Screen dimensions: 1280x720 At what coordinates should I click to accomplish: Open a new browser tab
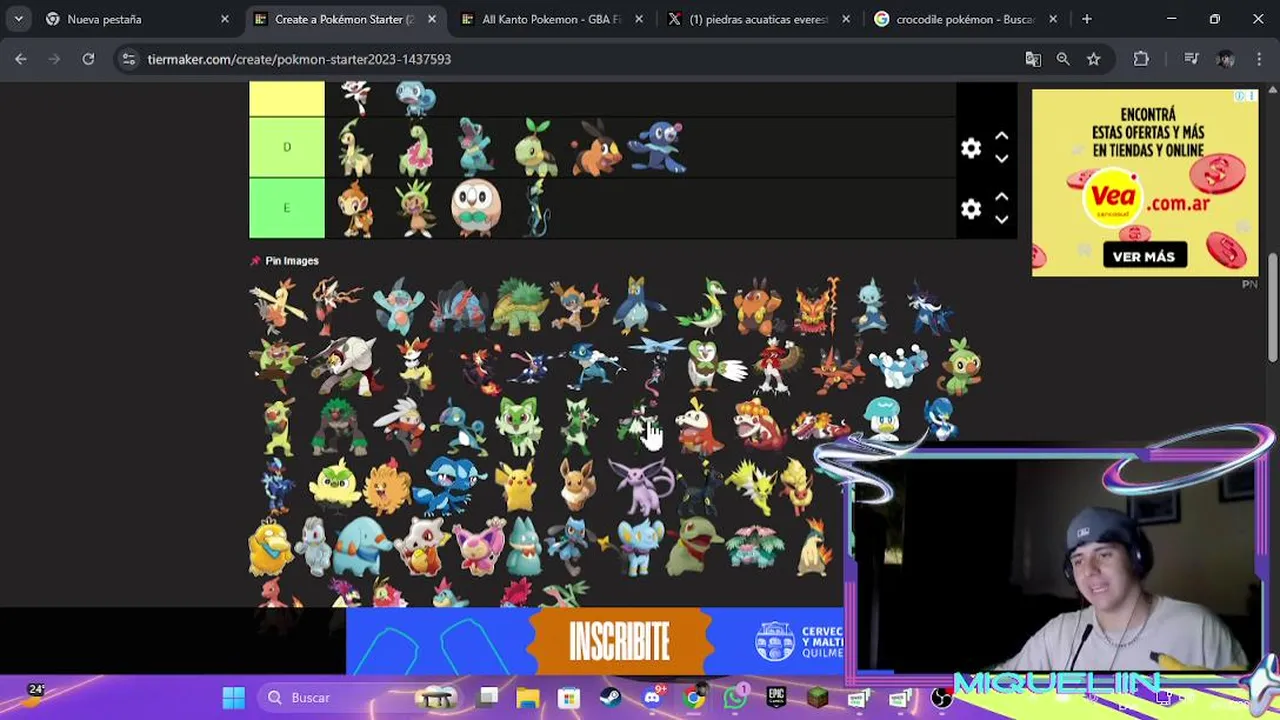click(x=1086, y=19)
